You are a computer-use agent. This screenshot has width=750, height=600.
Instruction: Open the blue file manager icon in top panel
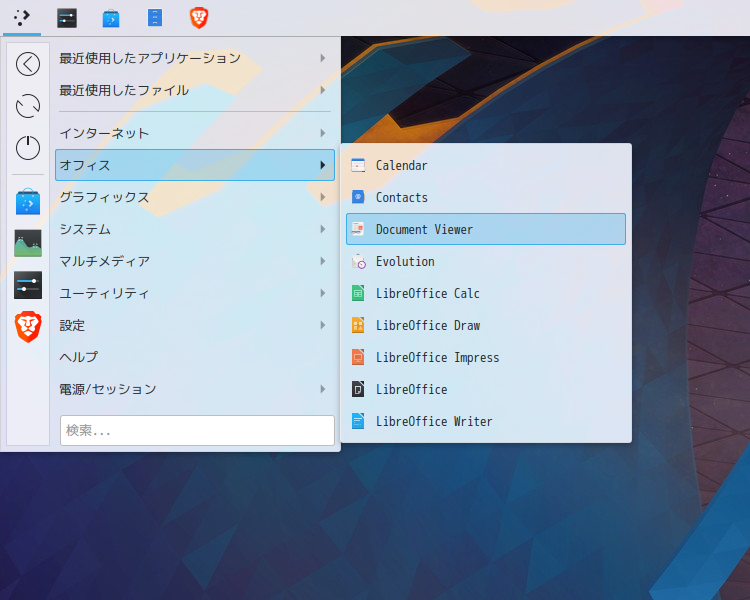[x=155, y=17]
